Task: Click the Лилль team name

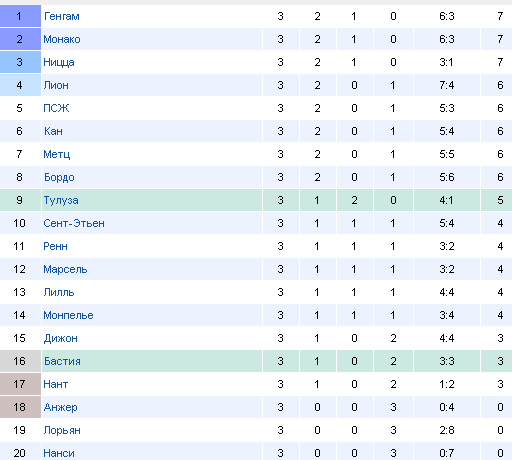Action: [x=59, y=292]
